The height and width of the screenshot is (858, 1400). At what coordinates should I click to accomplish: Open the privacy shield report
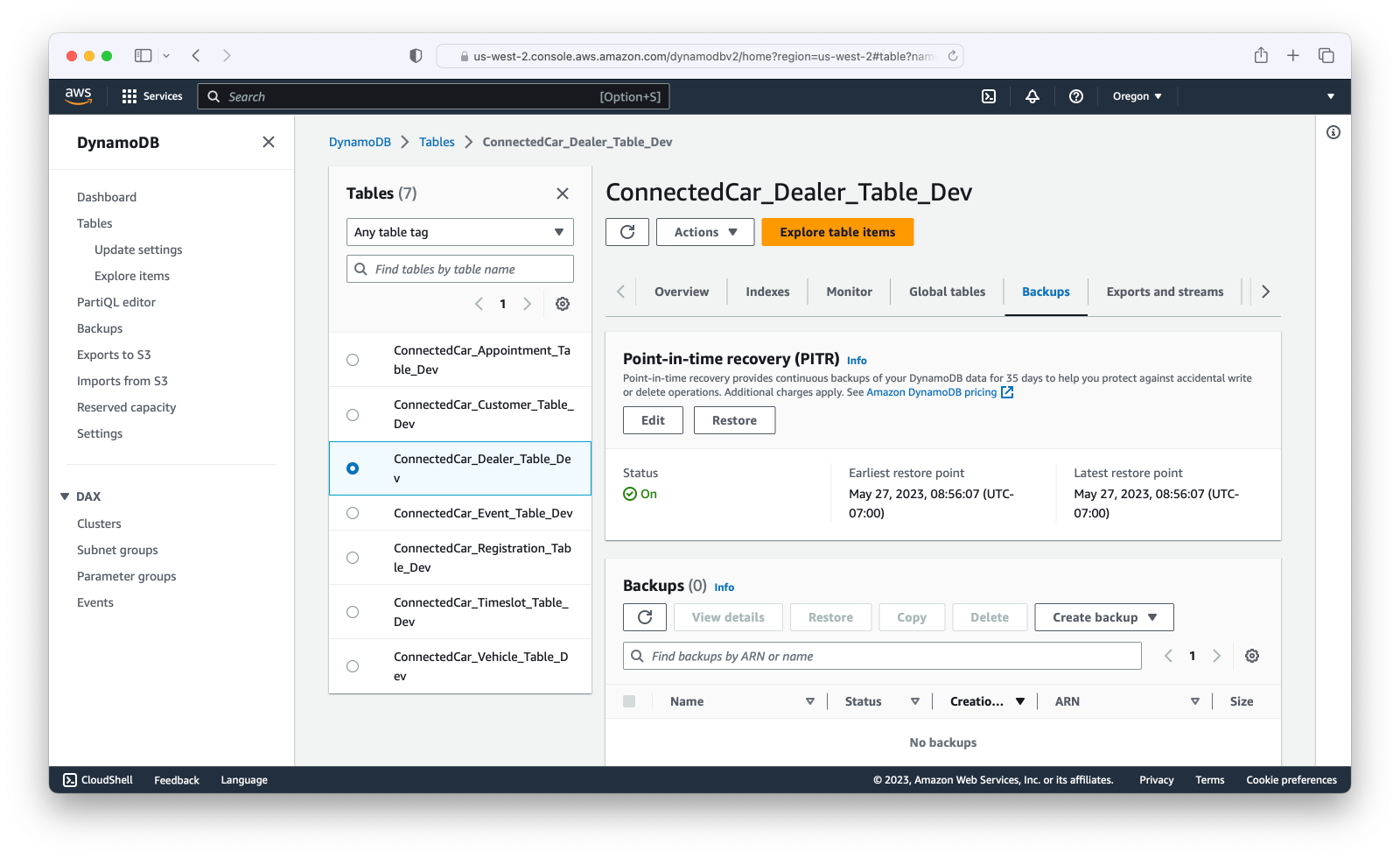[x=416, y=55]
